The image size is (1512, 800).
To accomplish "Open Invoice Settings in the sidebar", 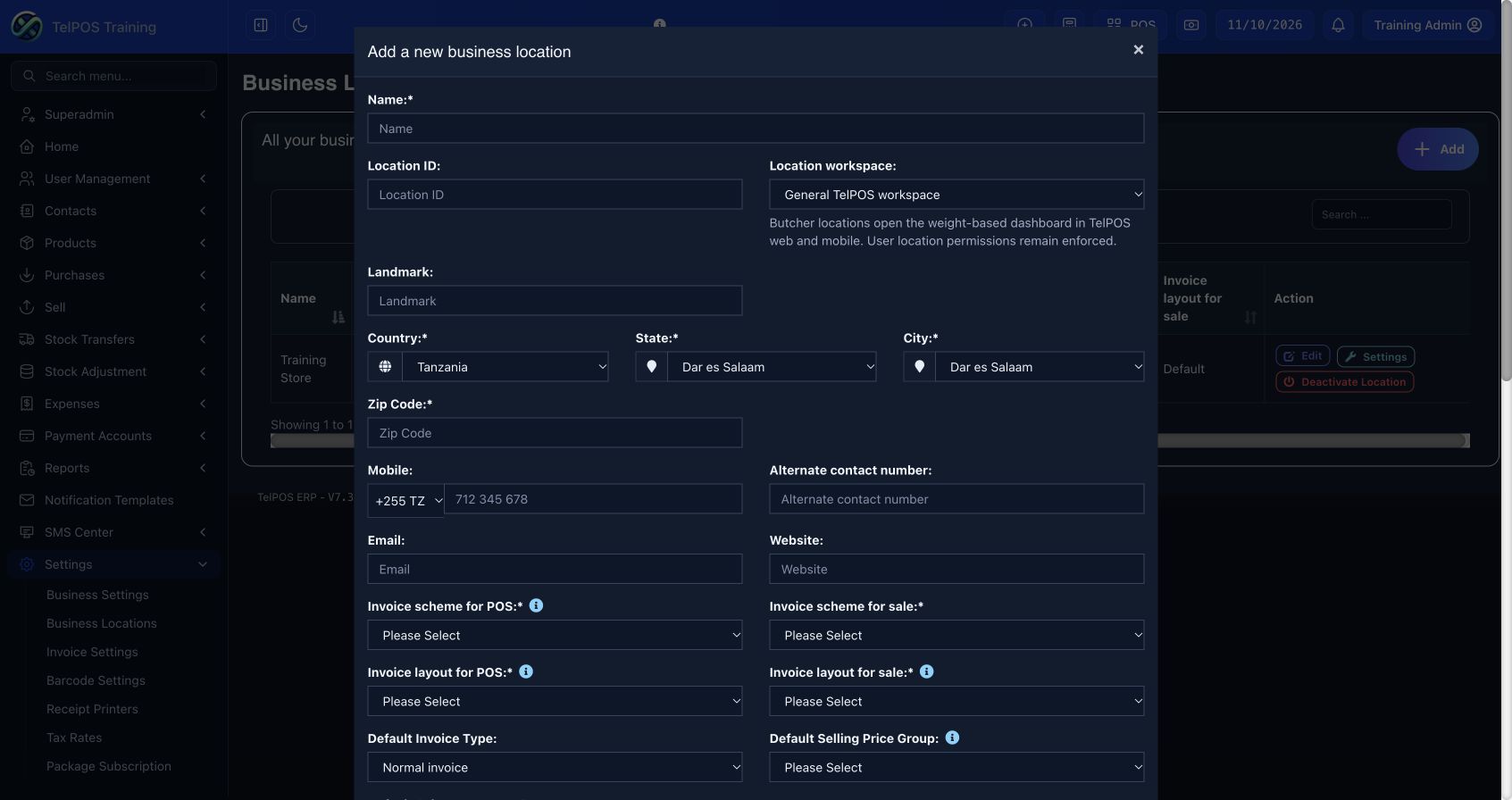I will [x=92, y=652].
